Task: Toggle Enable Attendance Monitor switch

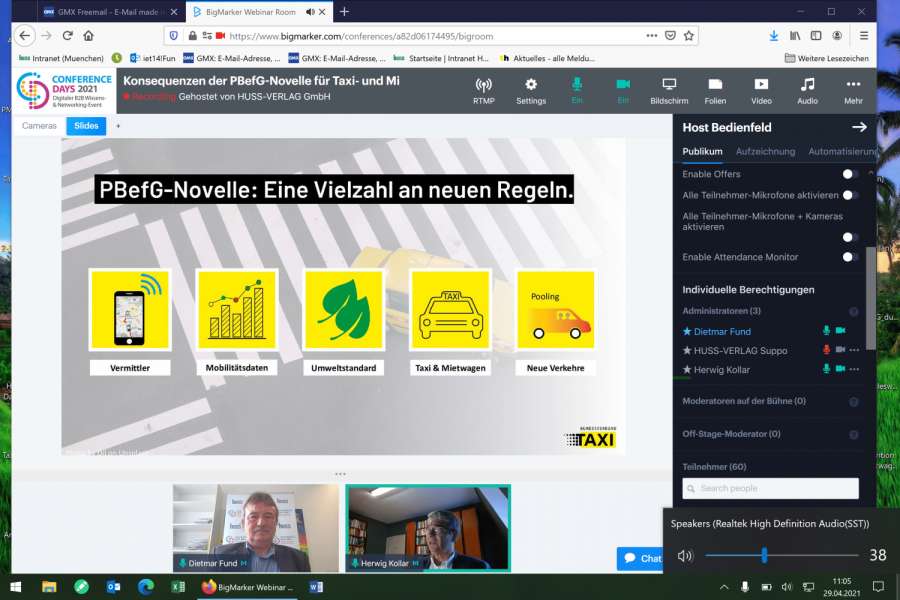Action: coord(850,257)
